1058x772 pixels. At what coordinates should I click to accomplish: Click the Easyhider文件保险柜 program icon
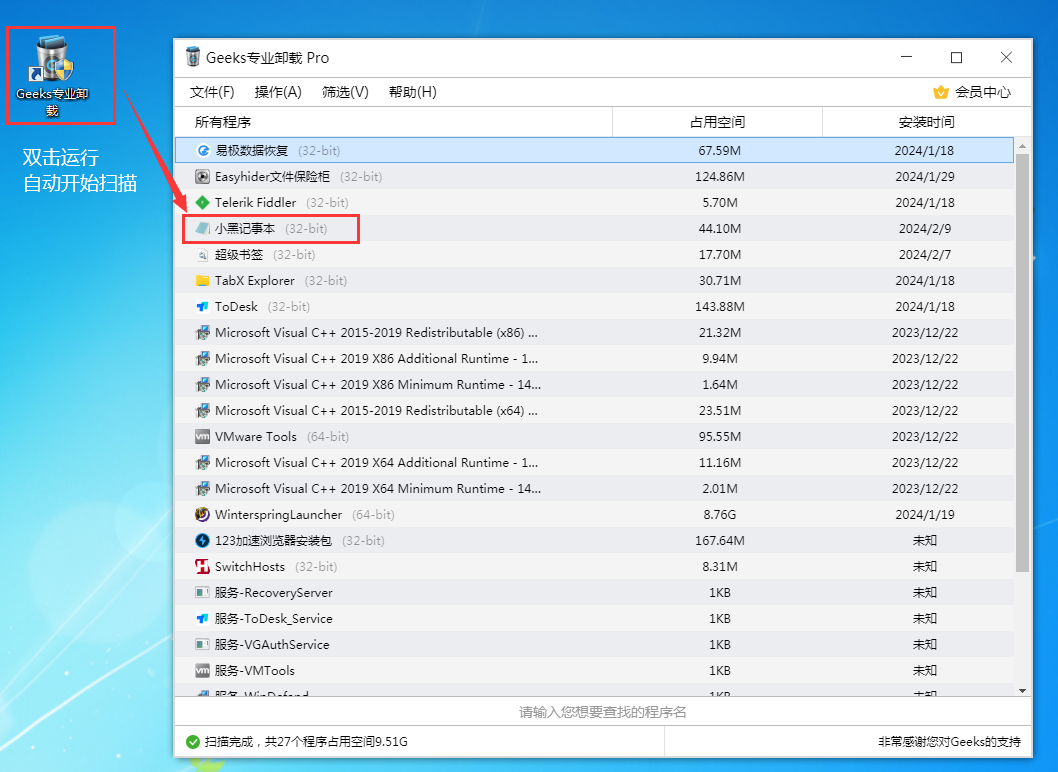tap(202, 177)
